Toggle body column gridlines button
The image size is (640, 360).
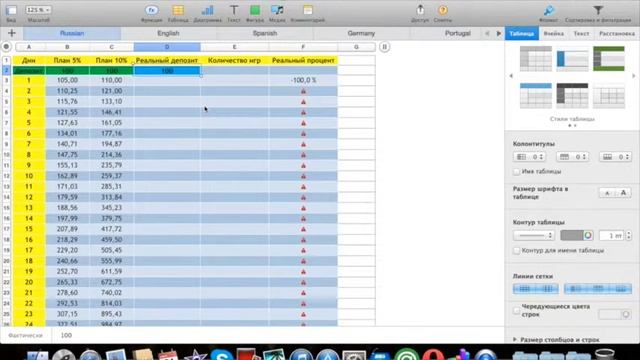(547, 289)
